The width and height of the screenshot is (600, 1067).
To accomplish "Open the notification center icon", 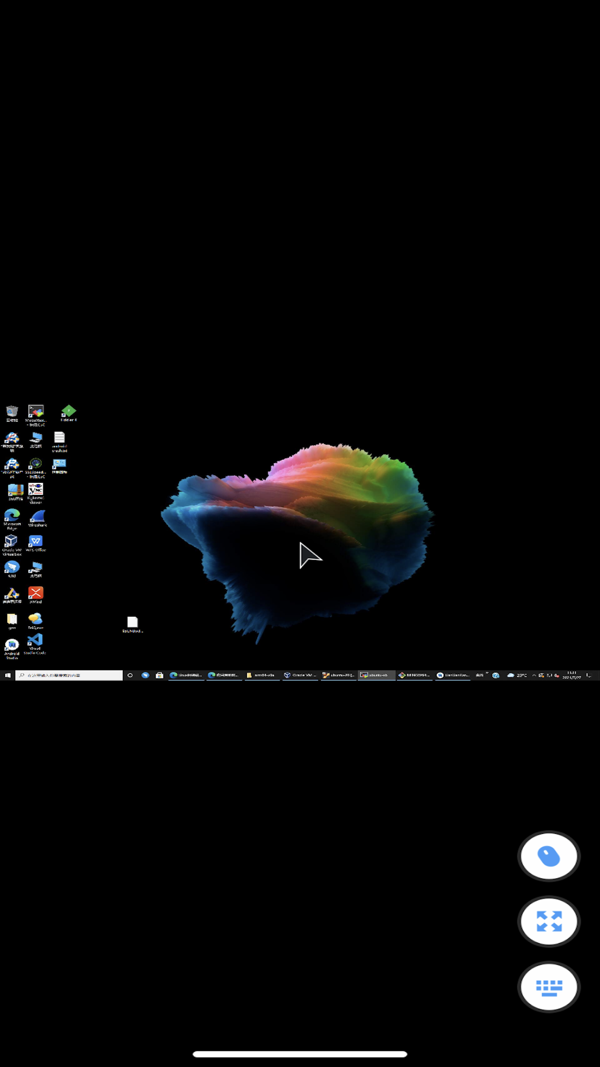I will [x=589, y=675].
